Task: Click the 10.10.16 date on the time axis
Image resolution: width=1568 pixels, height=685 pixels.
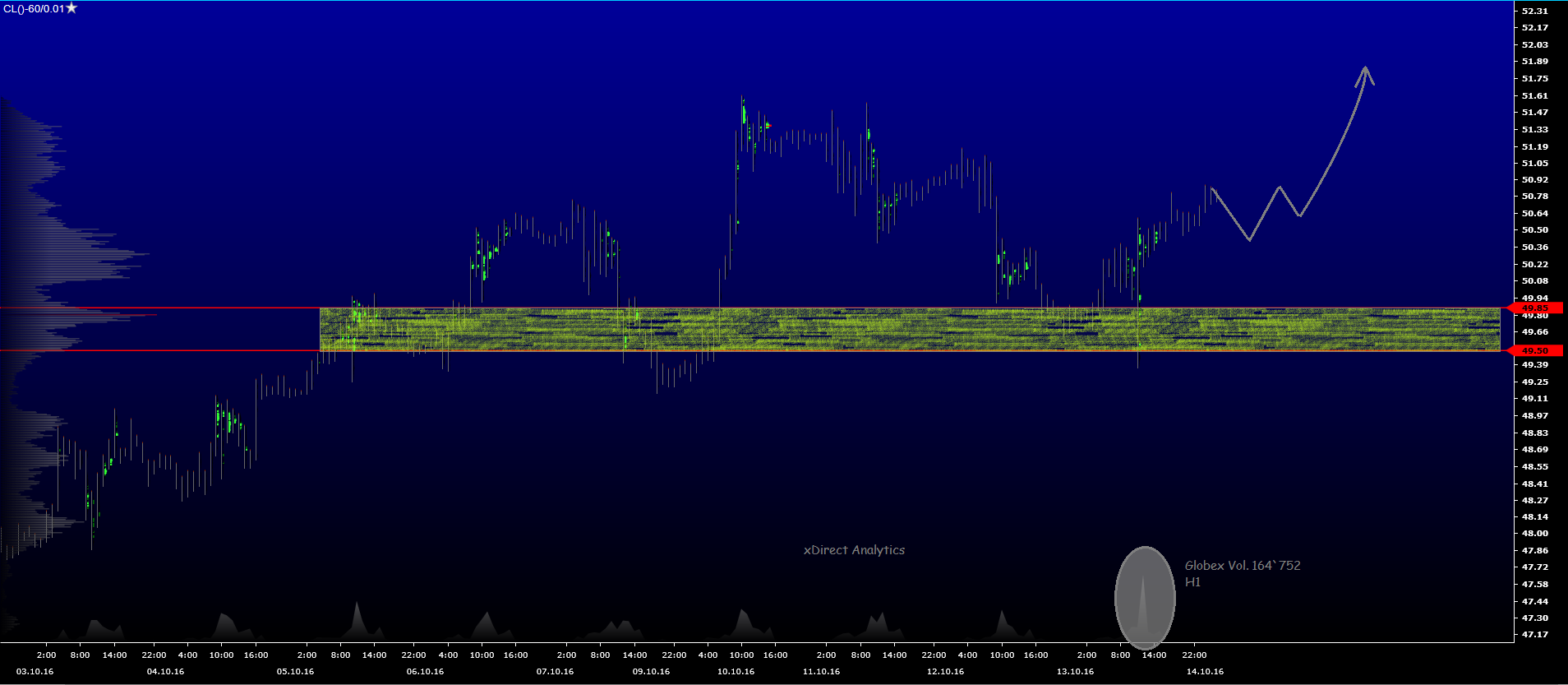Action: [736, 672]
